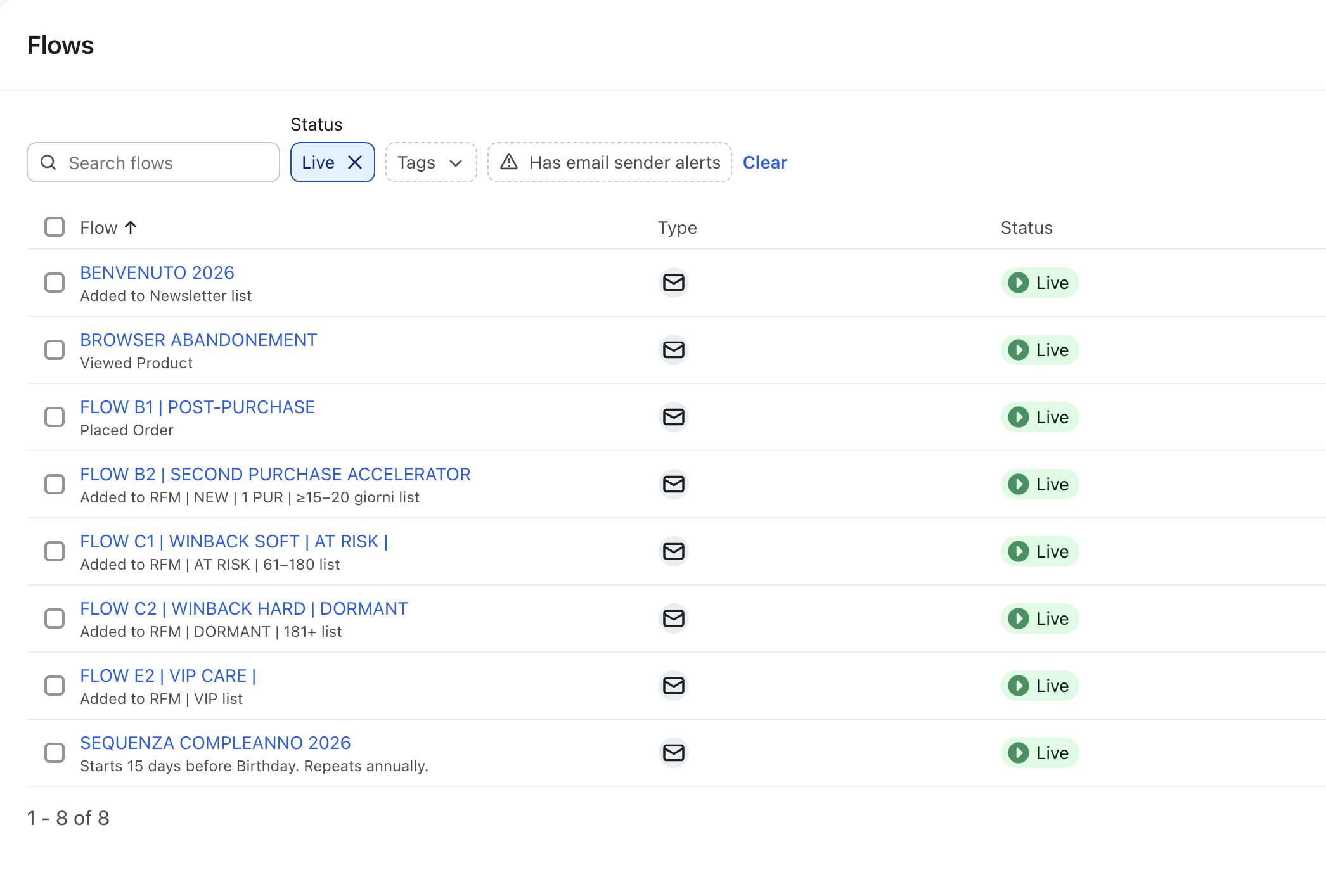The image size is (1326, 896).
Task: Click the Live status badge for BENVENUTO 2026
Action: [x=1040, y=283]
